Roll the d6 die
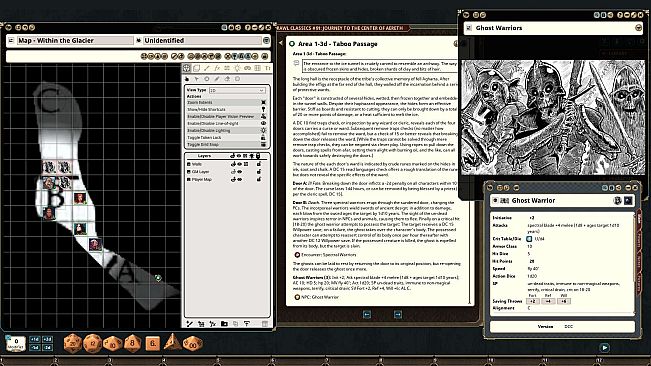The image size is (651, 366). click(152, 344)
